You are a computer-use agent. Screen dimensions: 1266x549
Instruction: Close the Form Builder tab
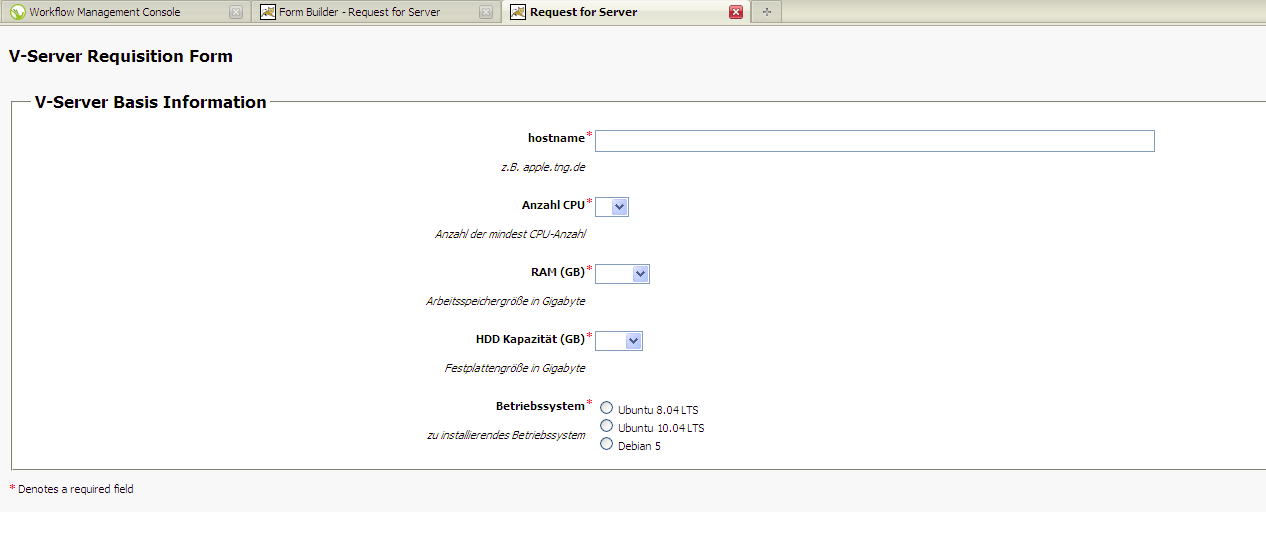486,12
